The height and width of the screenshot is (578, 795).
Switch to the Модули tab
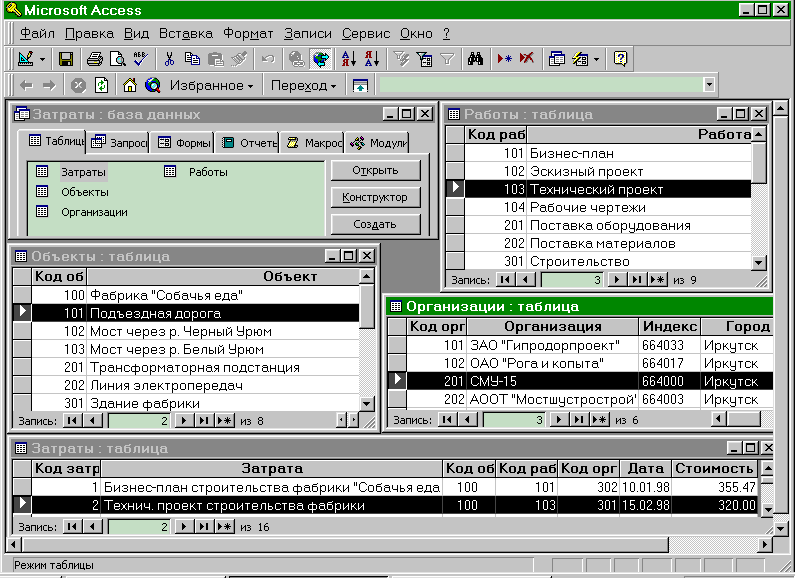point(377,142)
